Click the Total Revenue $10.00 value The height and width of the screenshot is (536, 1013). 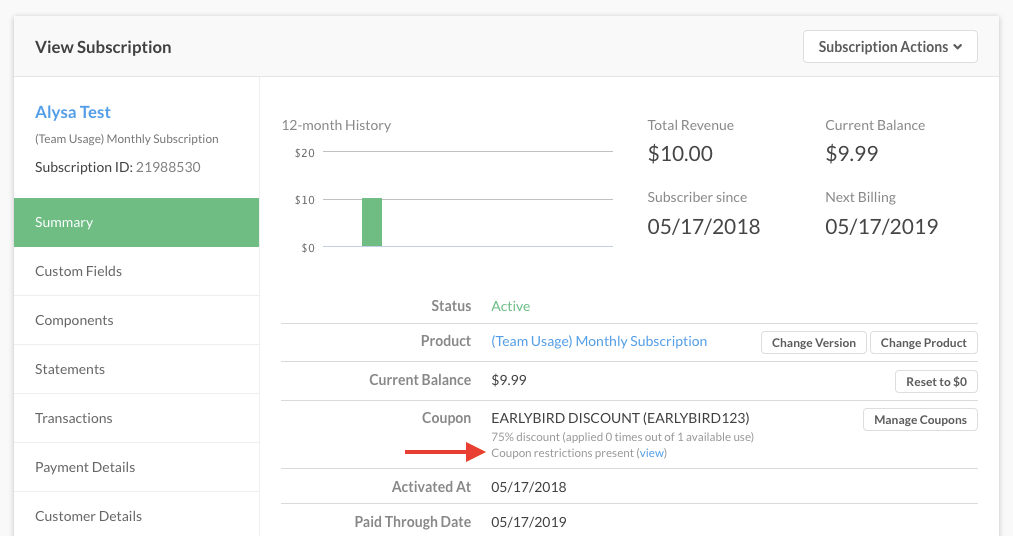[x=680, y=154]
